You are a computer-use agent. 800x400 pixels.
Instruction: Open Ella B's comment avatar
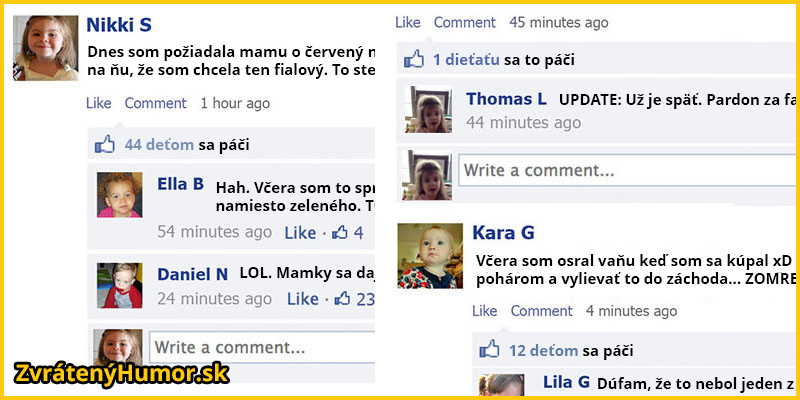pyautogui.click(x=119, y=195)
